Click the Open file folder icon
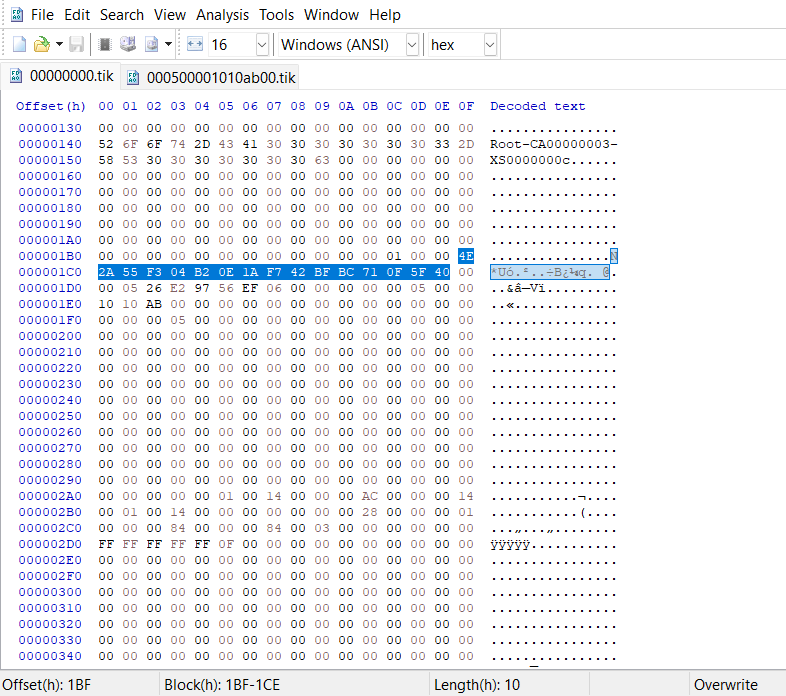 42,45
